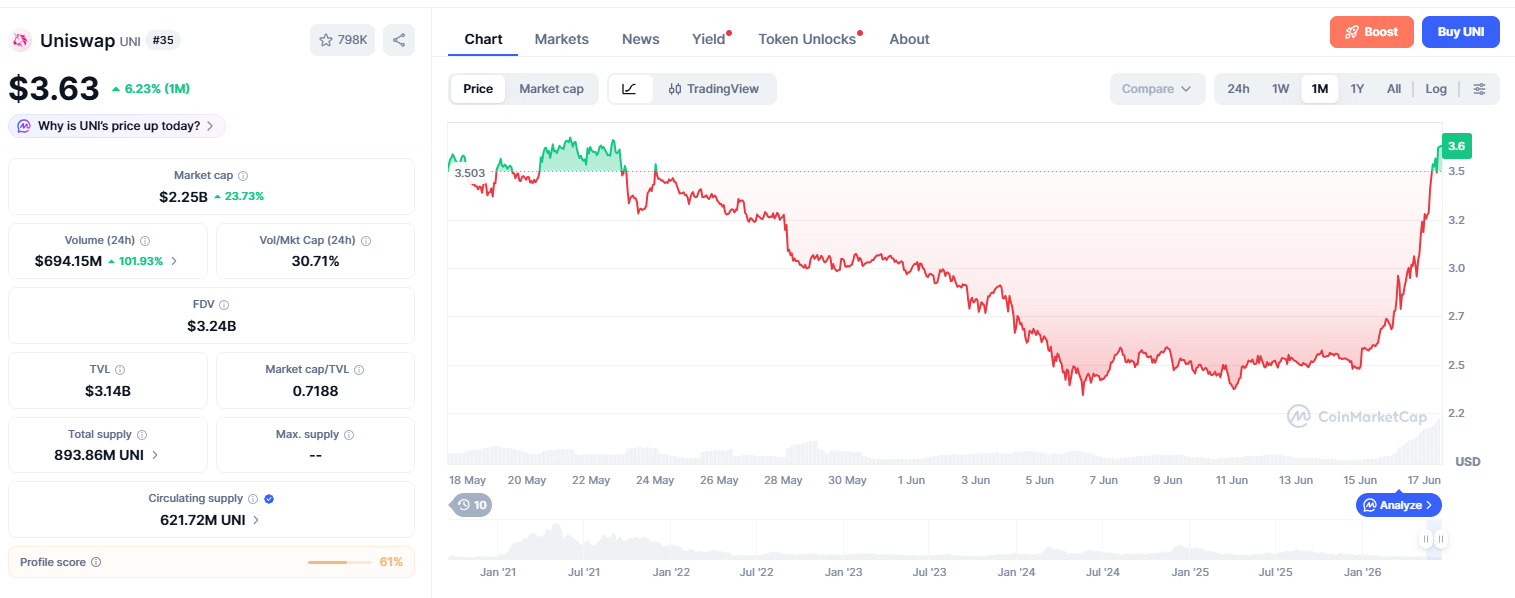Click the Profile score progress bar
Viewport: 1515px width, 598px height.
pyautogui.click(x=340, y=562)
